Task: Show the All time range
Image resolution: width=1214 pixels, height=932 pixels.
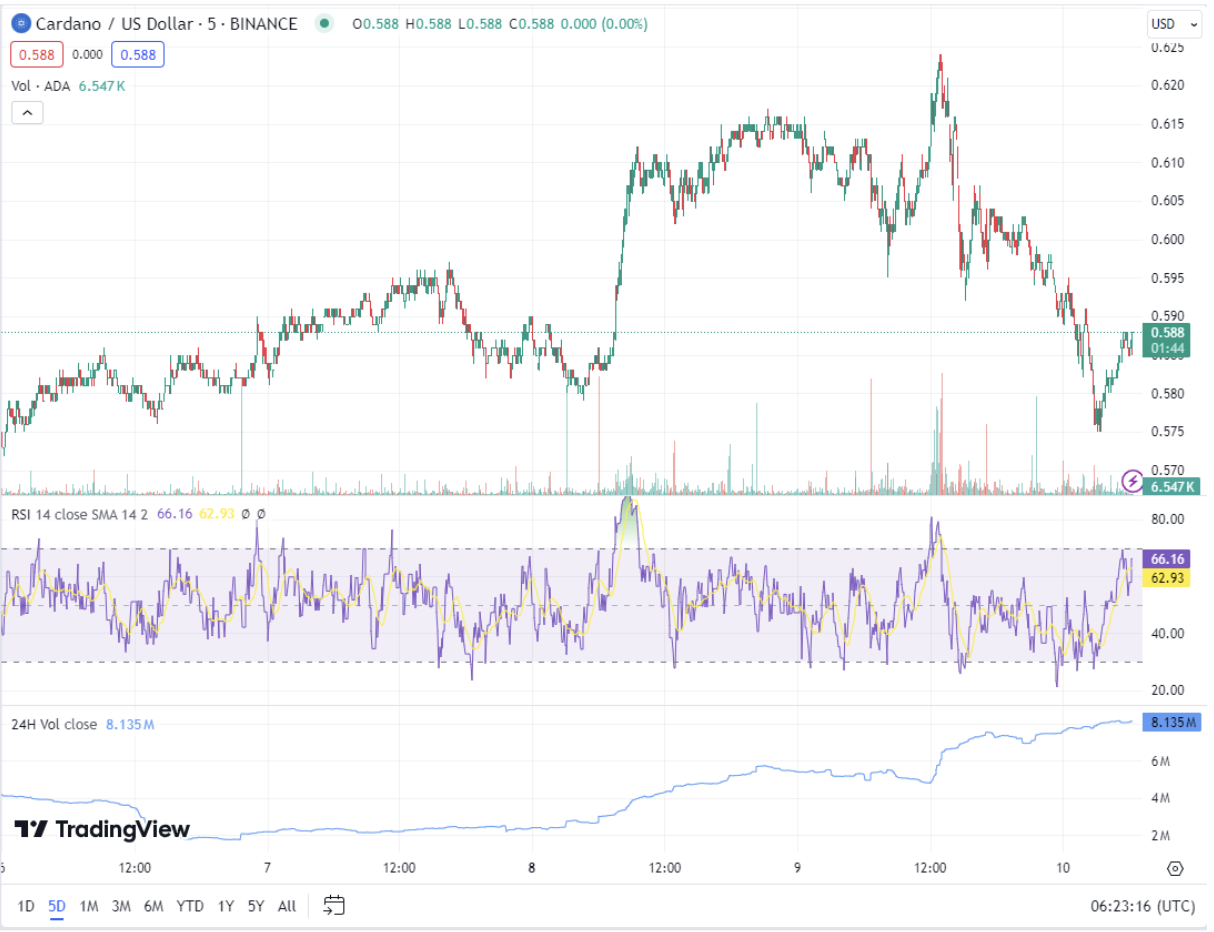Action: point(287,906)
